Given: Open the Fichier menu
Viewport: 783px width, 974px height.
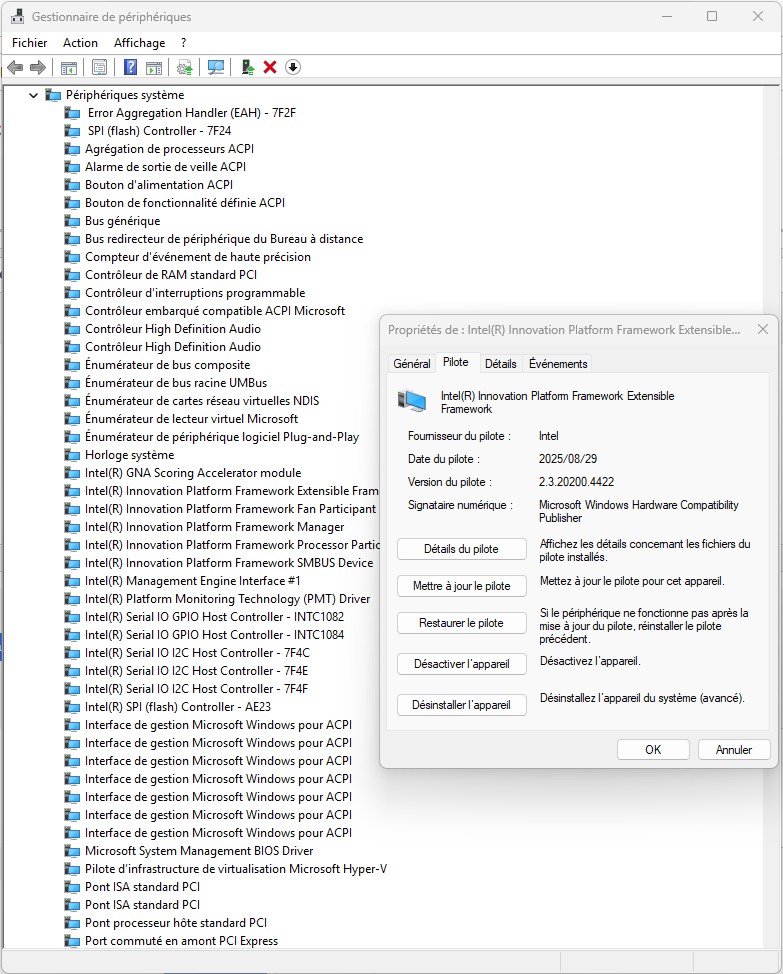Looking at the screenshot, I should (x=30, y=43).
